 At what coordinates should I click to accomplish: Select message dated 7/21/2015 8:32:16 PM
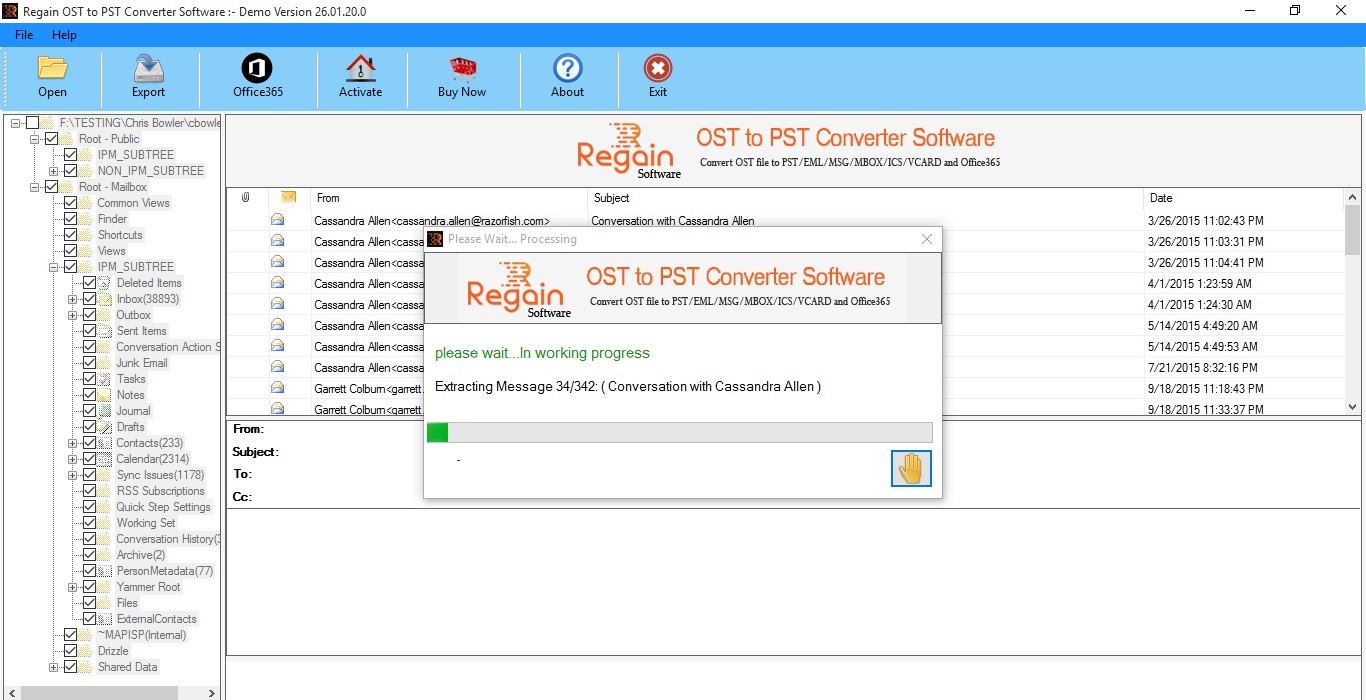[x=786, y=367]
